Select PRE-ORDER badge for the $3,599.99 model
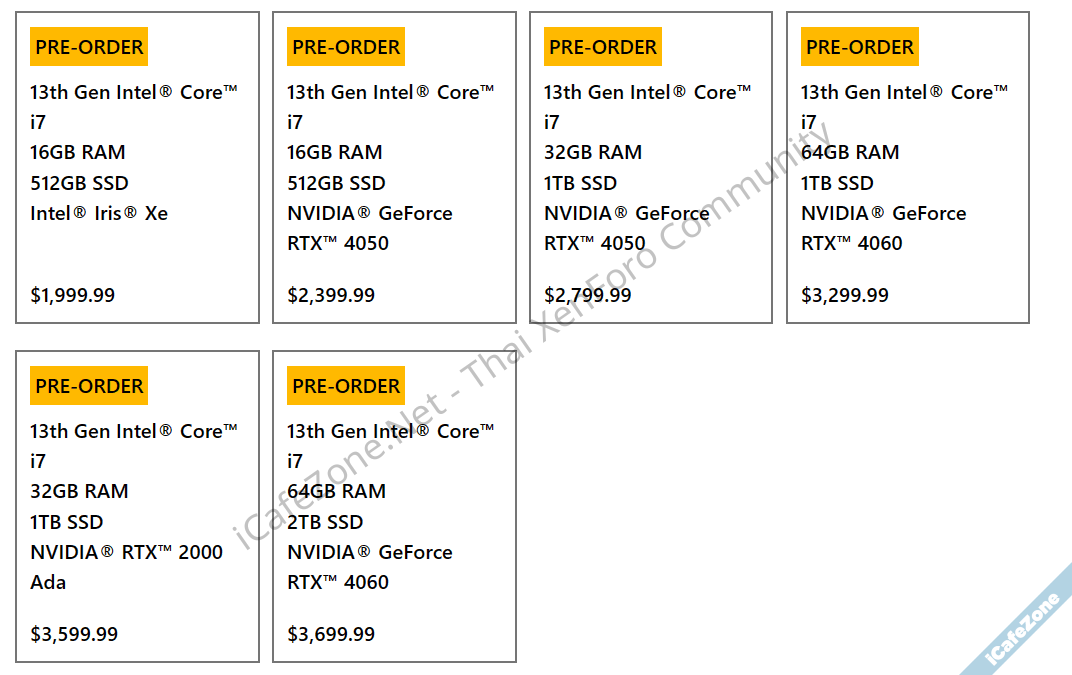The image size is (1072, 675). tap(89, 386)
